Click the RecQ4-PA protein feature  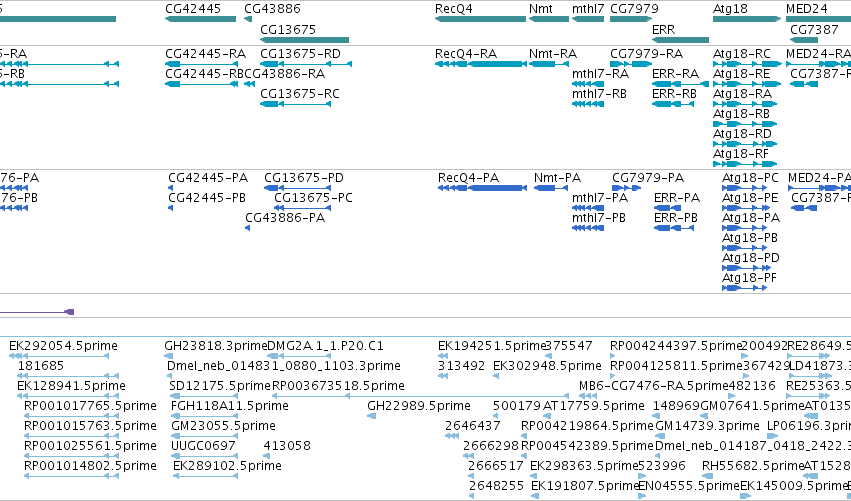click(x=482, y=188)
